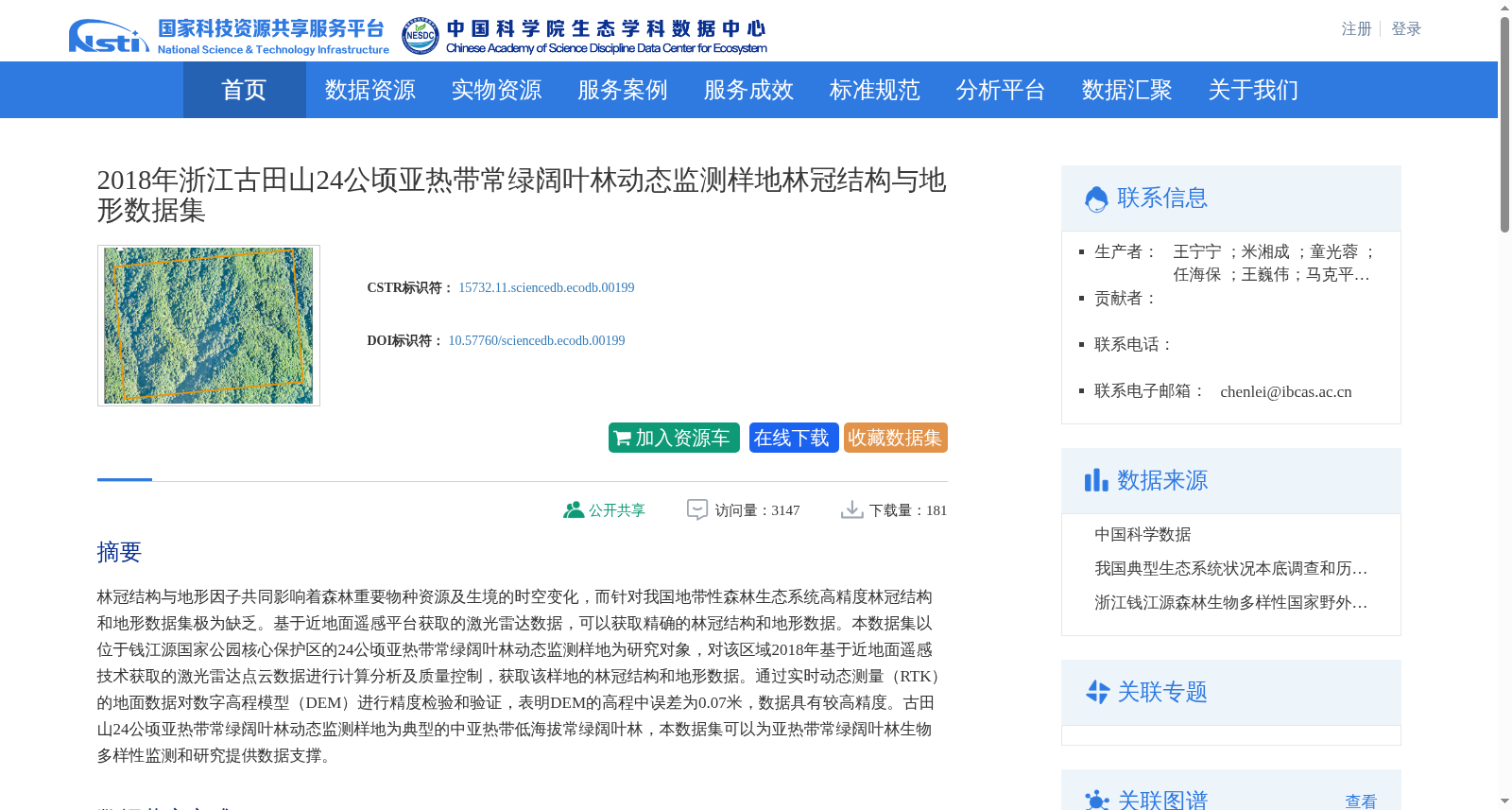This screenshot has height=810, width=1512.
Task: Click the 摘要 section heading
Action: click(x=119, y=552)
